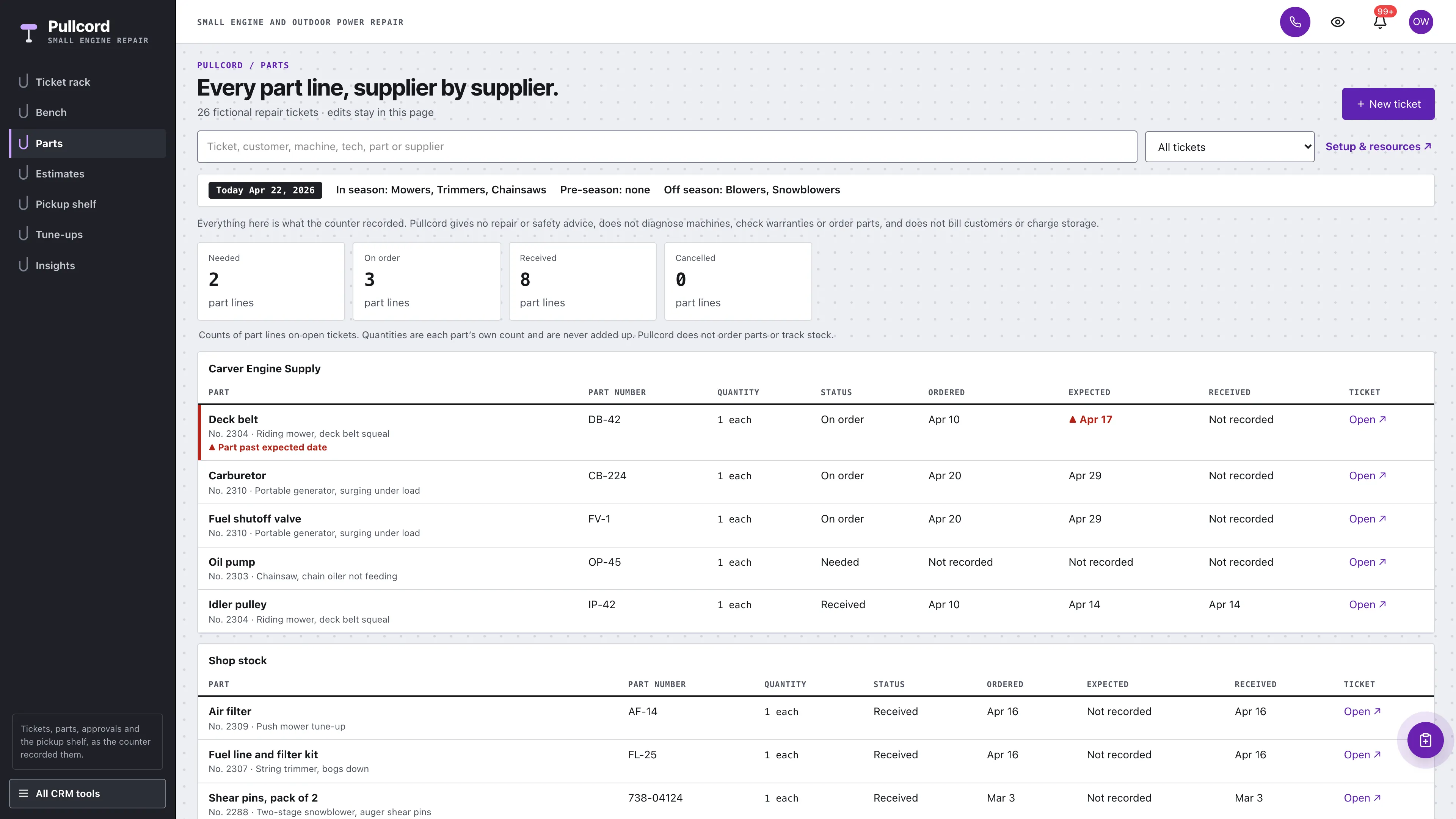Click the red warning icon beside Apr 17
1456x819 pixels.
(x=1072, y=419)
